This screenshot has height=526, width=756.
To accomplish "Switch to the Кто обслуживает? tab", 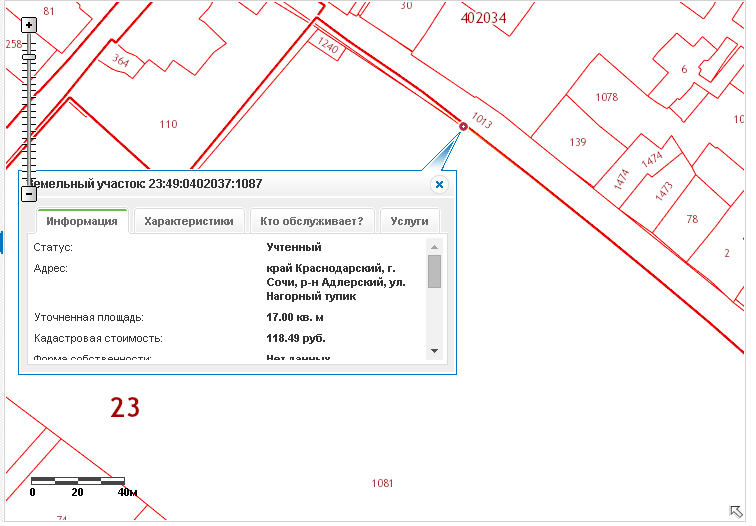I will 311,221.
